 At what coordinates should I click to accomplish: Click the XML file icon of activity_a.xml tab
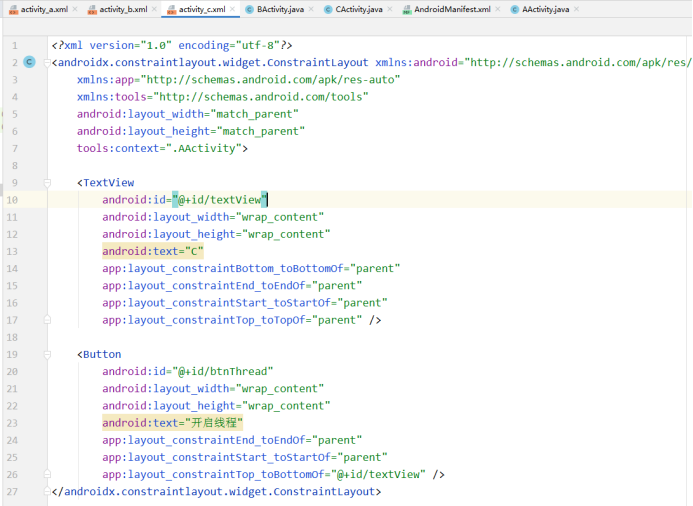[14, 10]
